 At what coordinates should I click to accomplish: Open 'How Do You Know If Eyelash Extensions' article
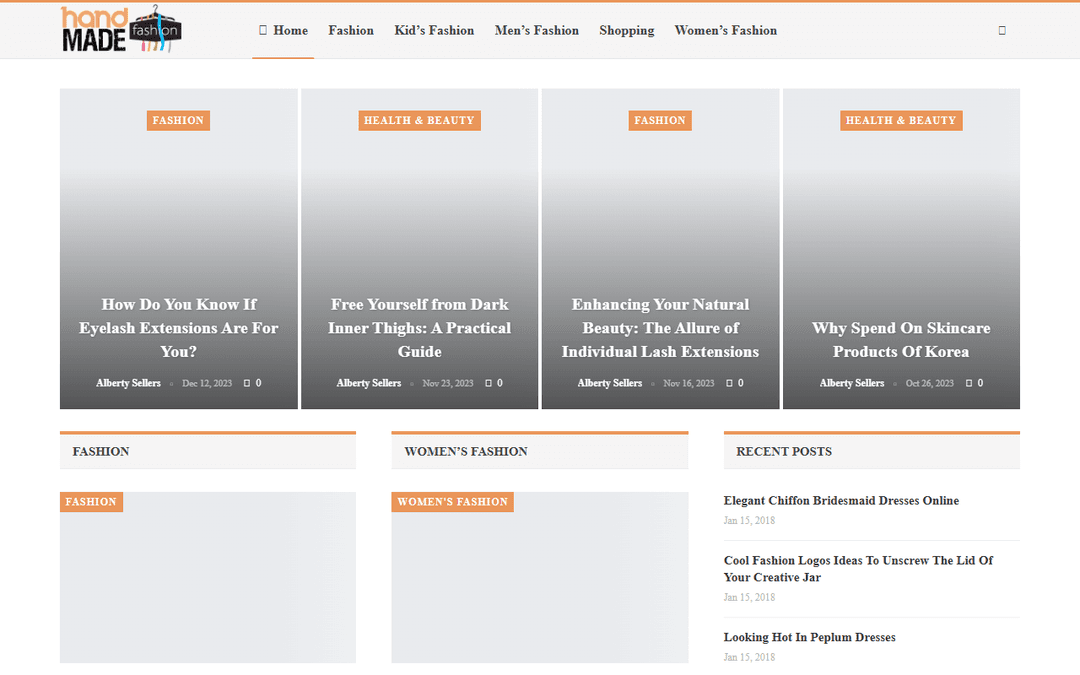point(178,328)
